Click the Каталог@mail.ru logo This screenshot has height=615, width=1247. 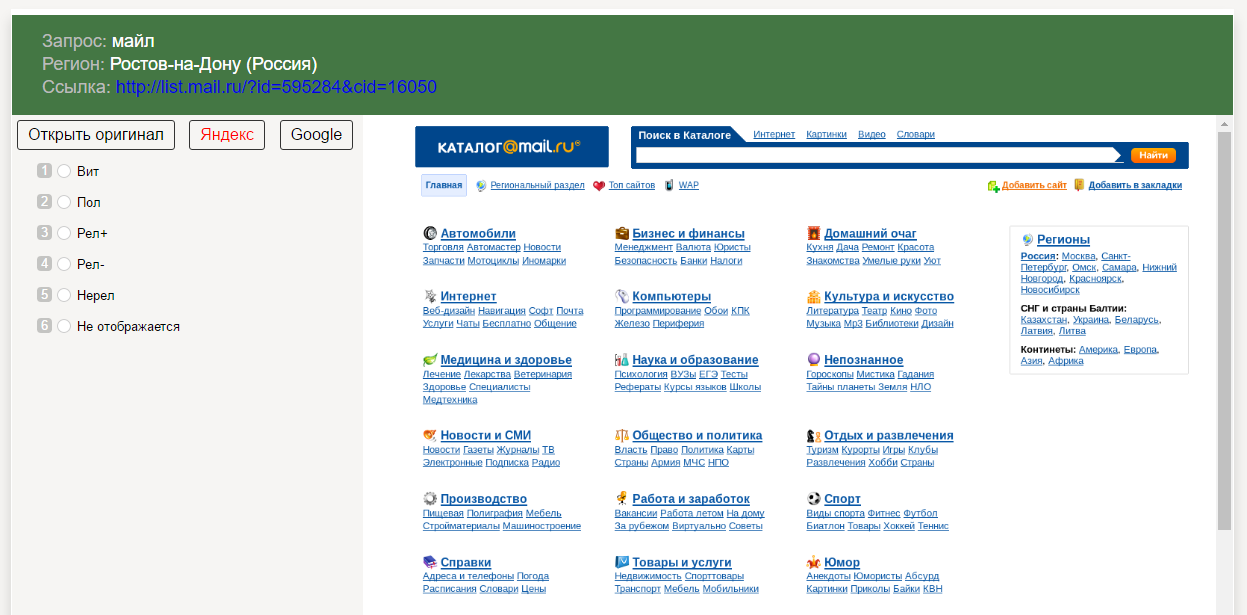click(x=512, y=147)
